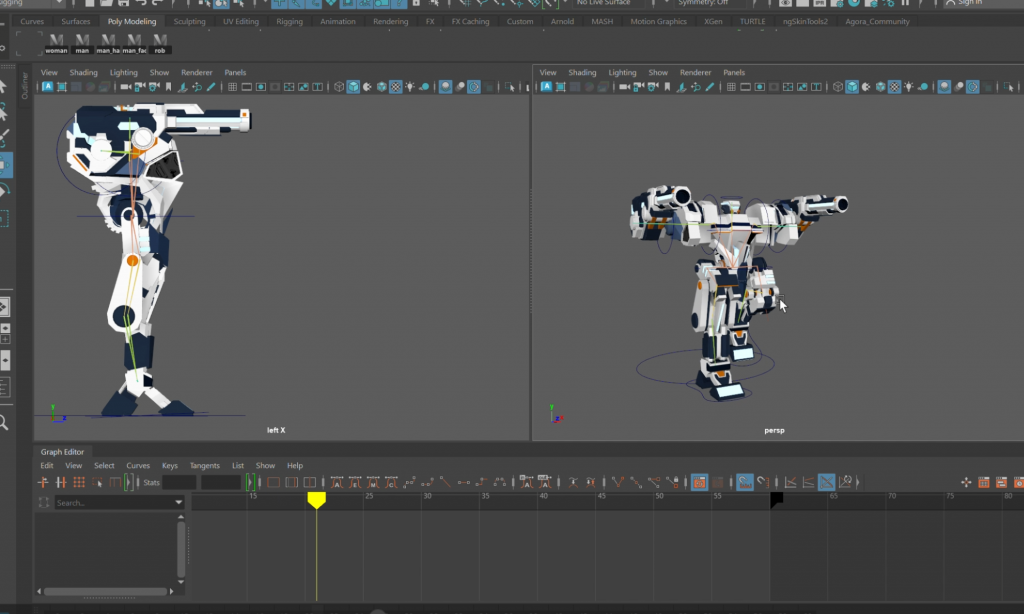
Task: Open the Shading menu in left viewport
Action: (83, 72)
